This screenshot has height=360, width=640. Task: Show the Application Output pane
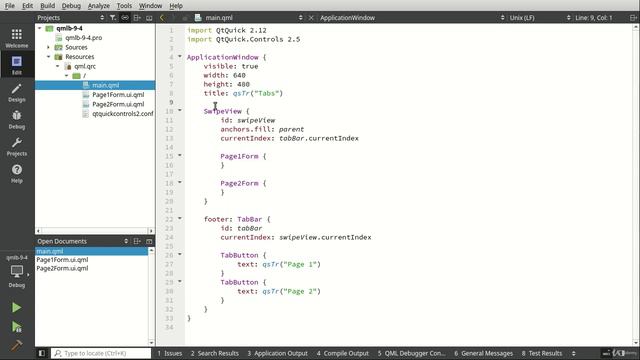(x=277, y=353)
